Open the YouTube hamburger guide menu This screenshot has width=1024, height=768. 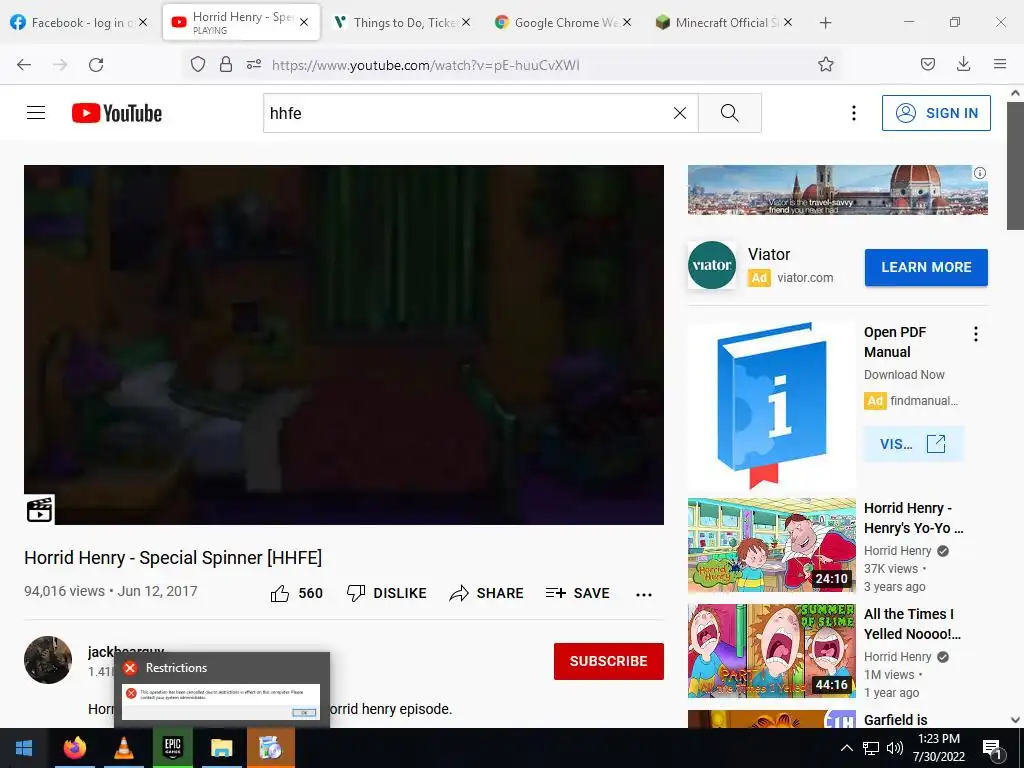click(36, 113)
